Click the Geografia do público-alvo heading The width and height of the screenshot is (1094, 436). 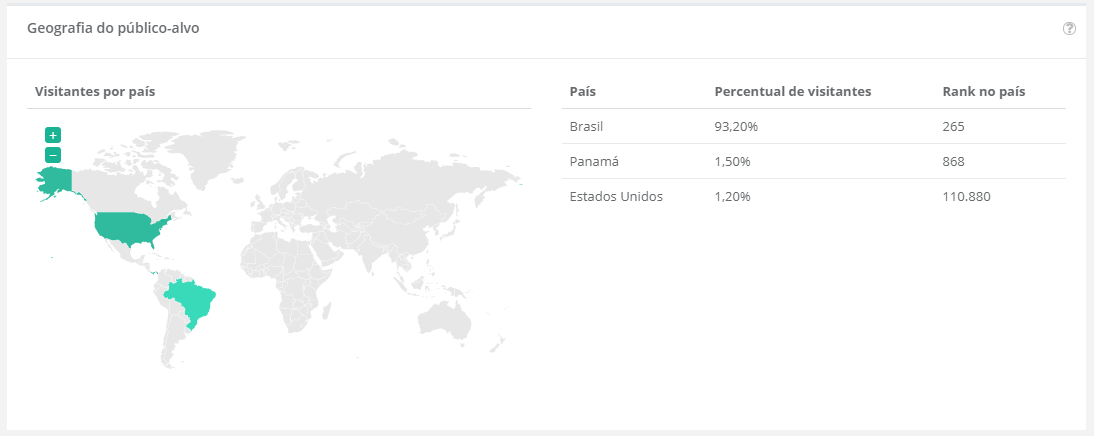[113, 29]
